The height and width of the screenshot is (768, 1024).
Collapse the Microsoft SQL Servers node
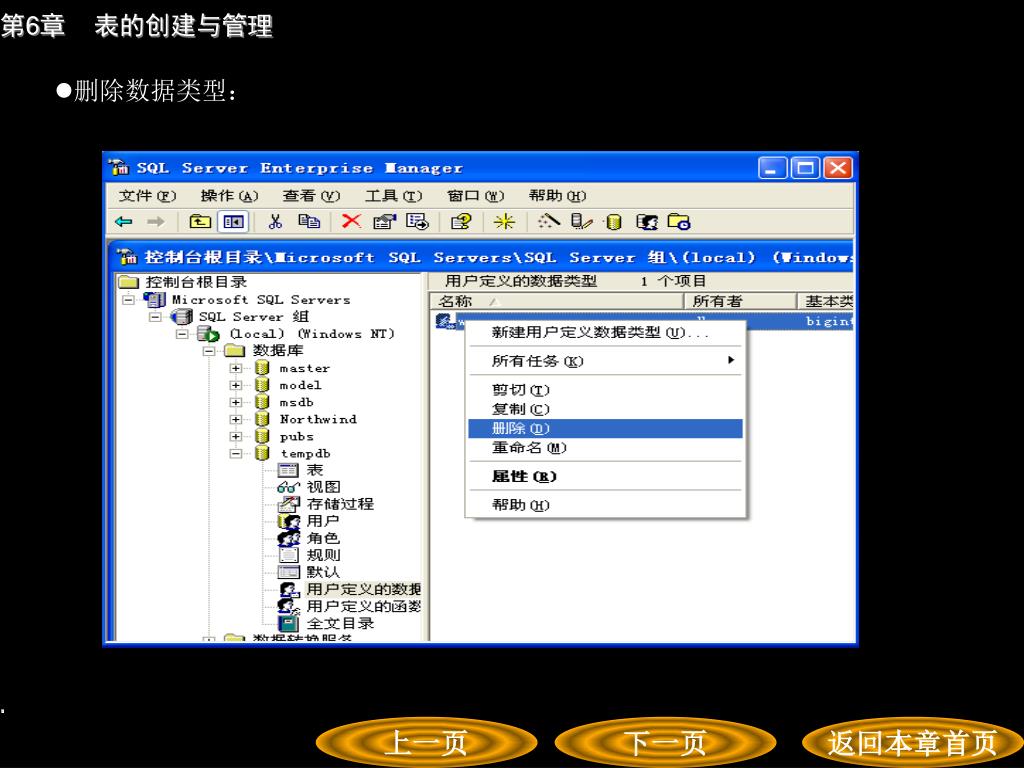129,300
